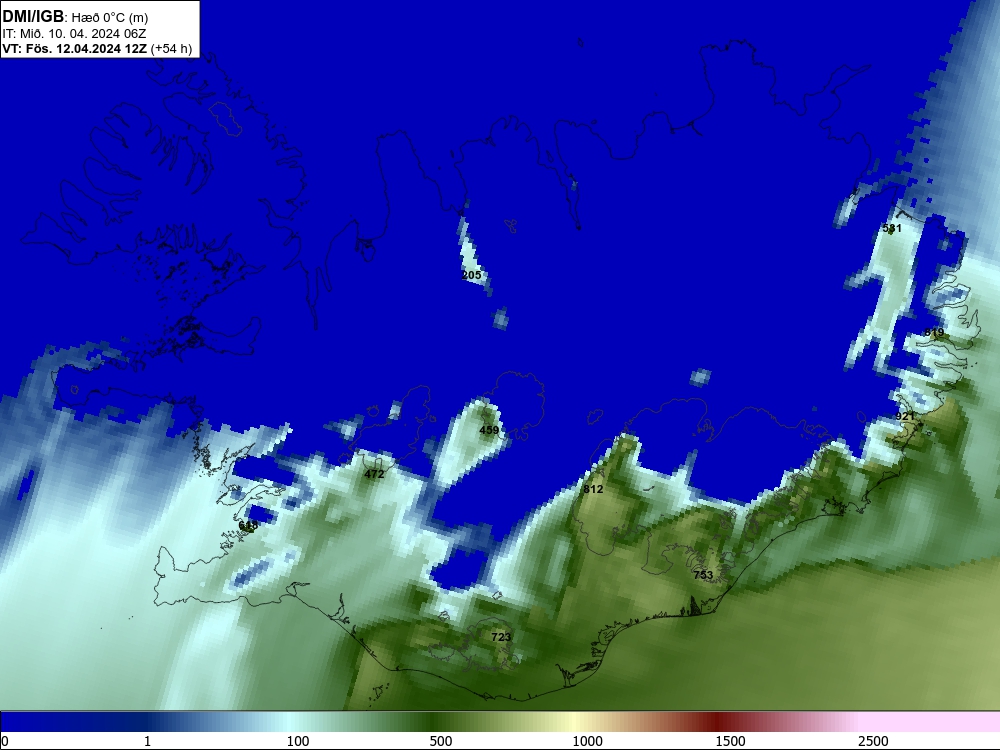Click the 1000 value on the legend

(587, 741)
